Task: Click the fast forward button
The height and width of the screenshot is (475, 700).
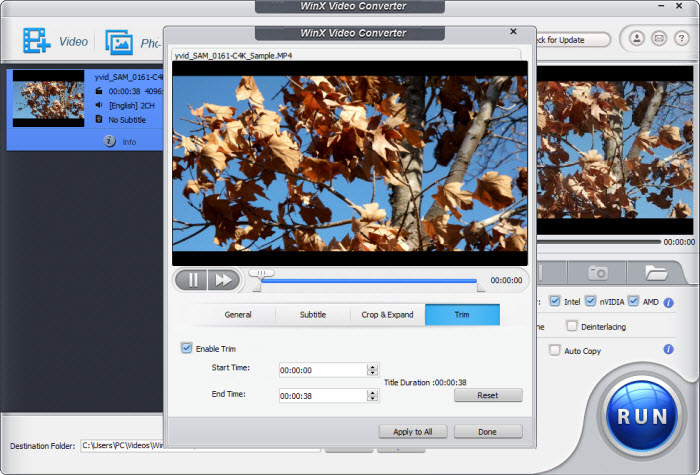Action: tap(224, 280)
